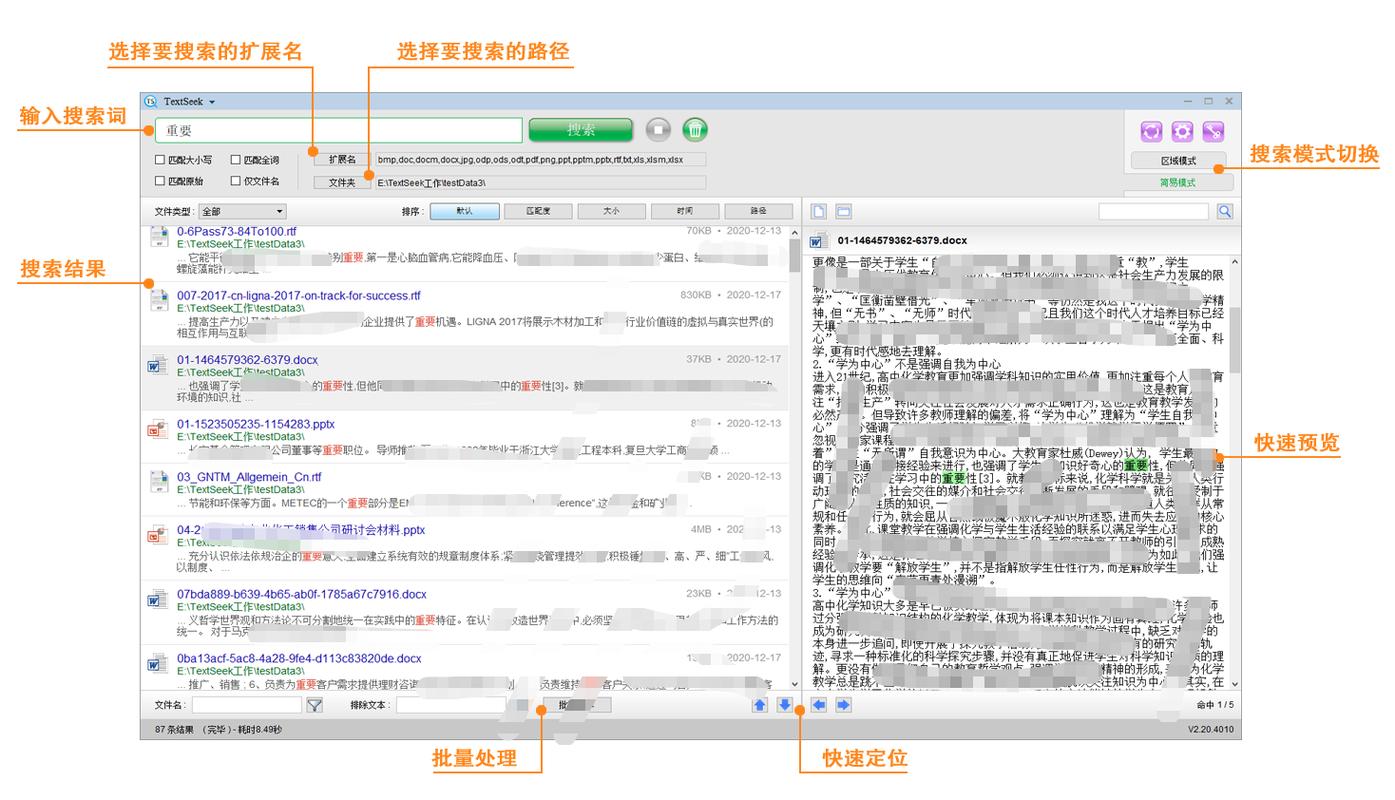Switch to 区域模式 search mode

click(1178, 161)
